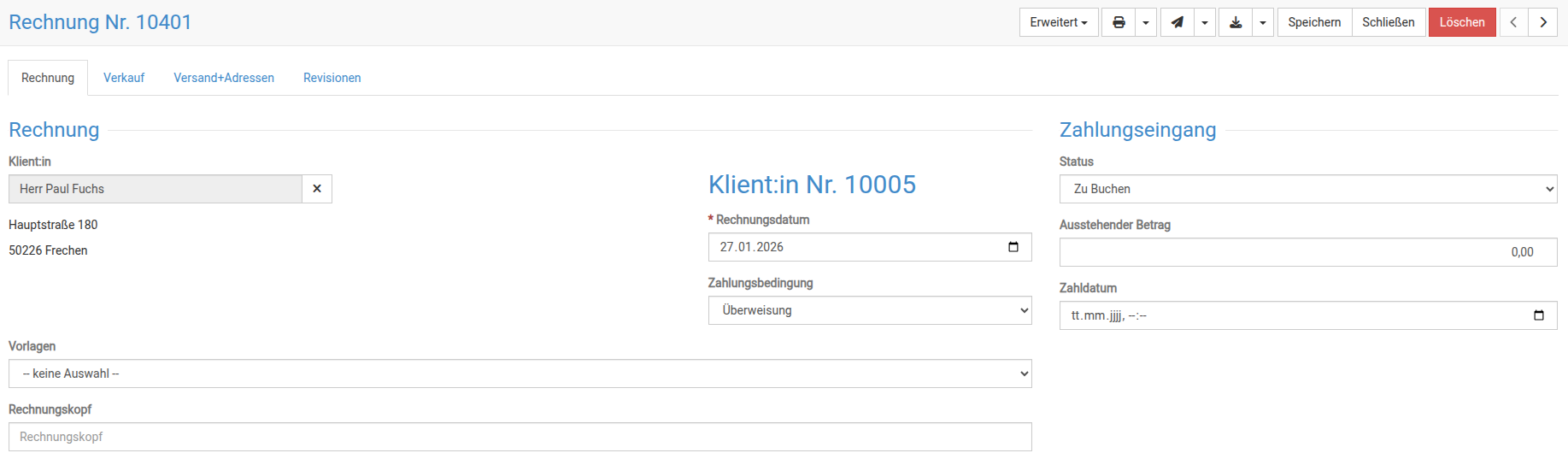Open the Status dropdown Zu Buchen
Viewport: 1568px width, 453px height.
pos(1307,189)
